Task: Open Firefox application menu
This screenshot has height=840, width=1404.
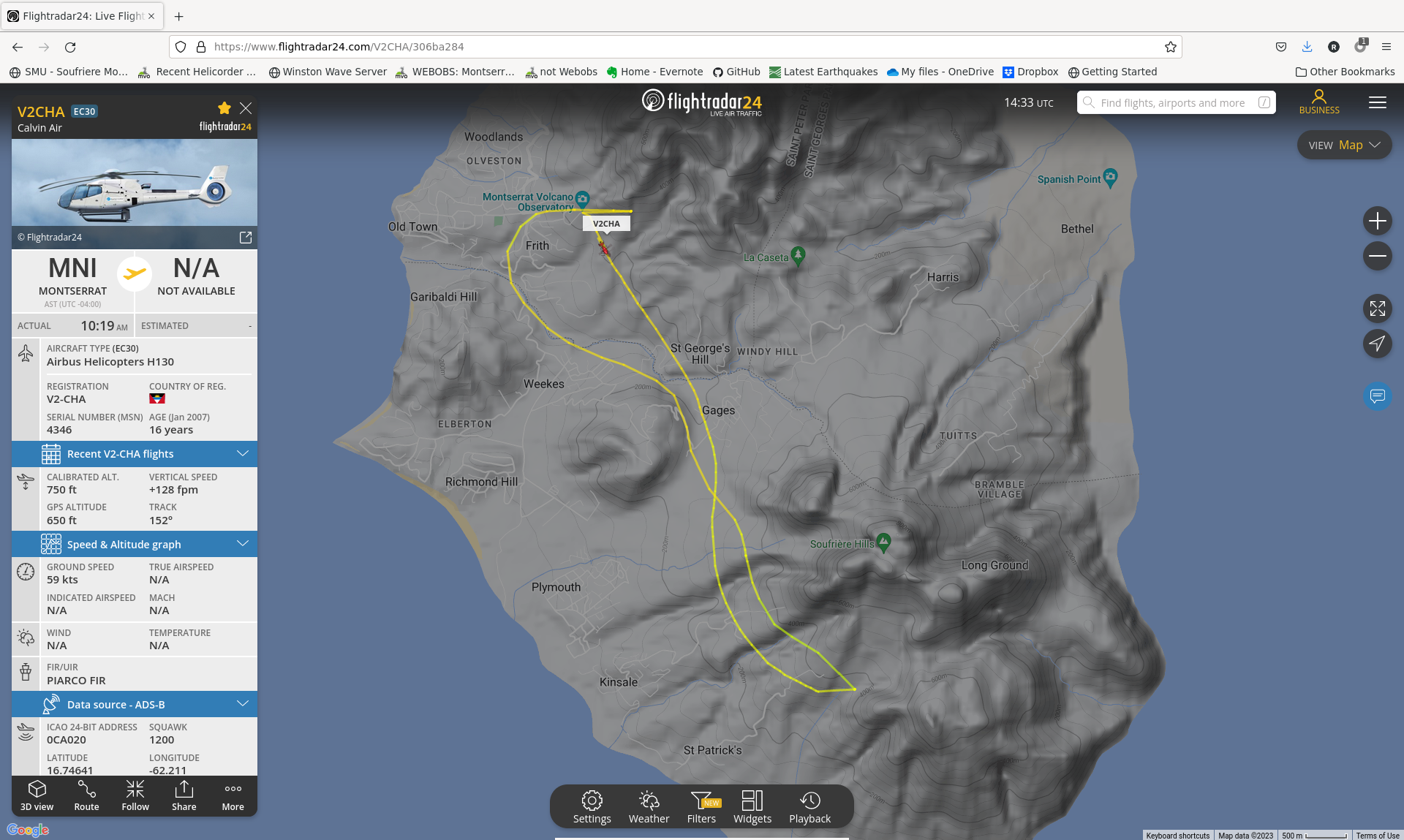Action: (1386, 47)
